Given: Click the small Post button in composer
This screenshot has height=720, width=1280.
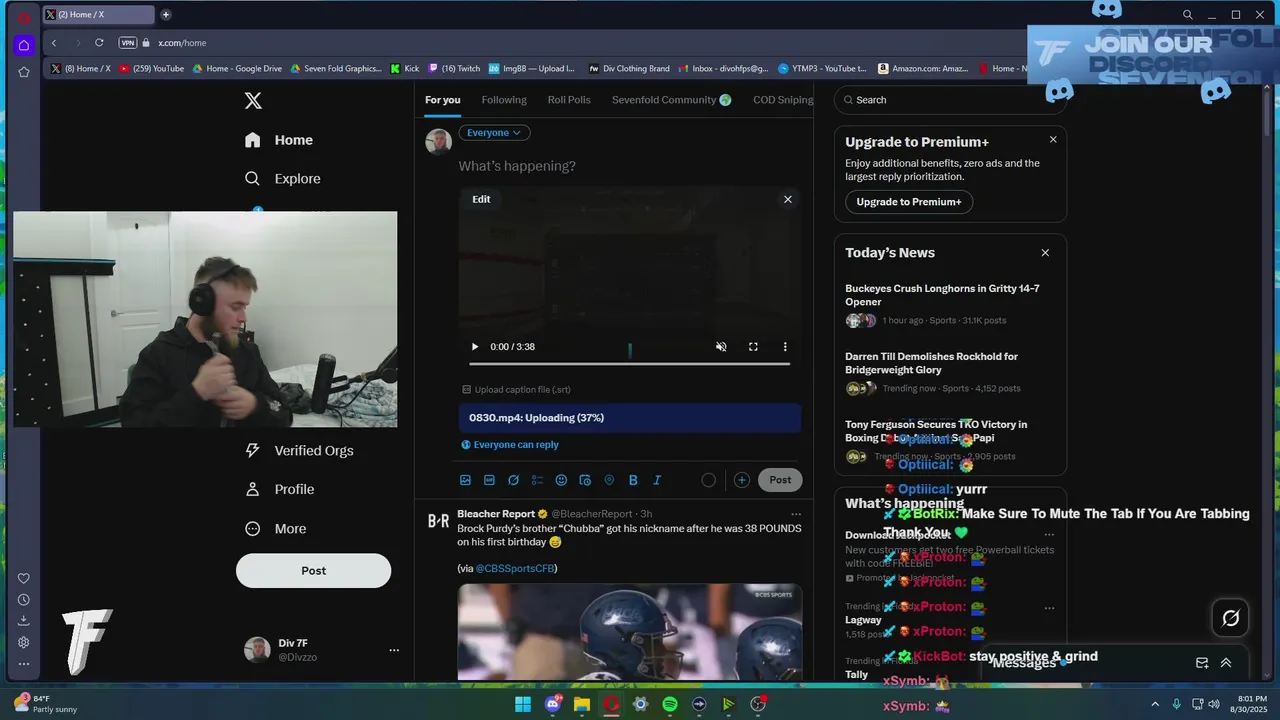Looking at the screenshot, I should click(x=780, y=480).
